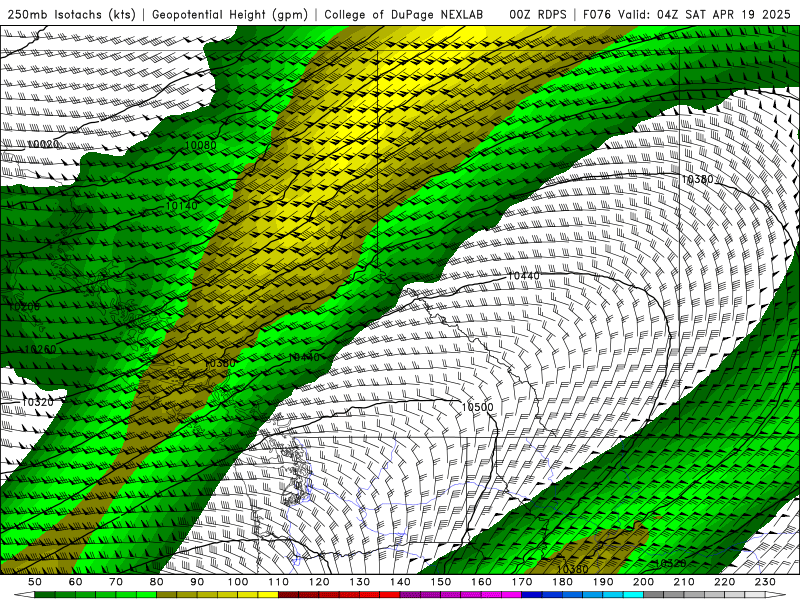Viewport: 800px width, 600px height.
Task: Click the 150 knots color bar label
Action: click(441, 582)
